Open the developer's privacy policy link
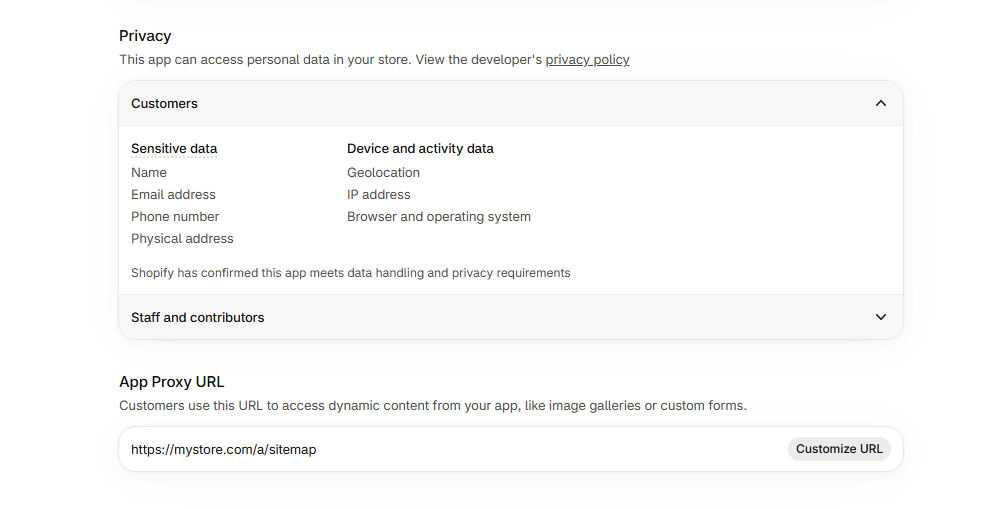984x509 pixels. (587, 60)
